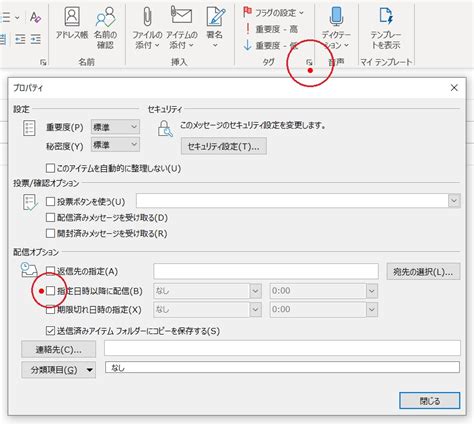Image resolution: width=474 pixels, height=426 pixels.
Task: Toggle このアイテムを自動的に整理しない checkbox
Action: pos(50,168)
